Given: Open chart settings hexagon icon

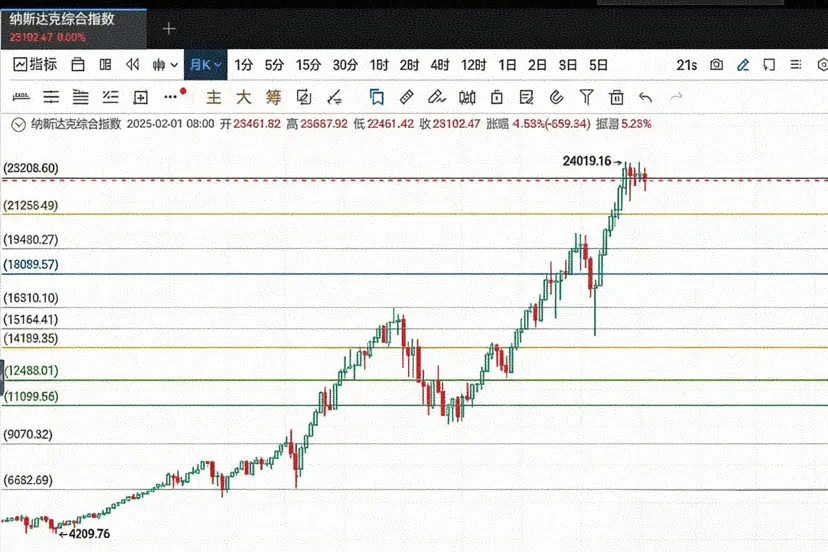Looking at the screenshot, I should tap(822, 64).
